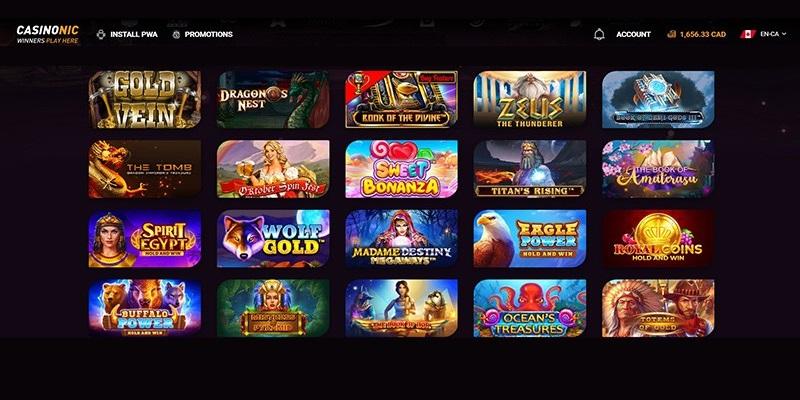Open the Sweet Bonanza slot
800x400 pixels.
pos(402,169)
